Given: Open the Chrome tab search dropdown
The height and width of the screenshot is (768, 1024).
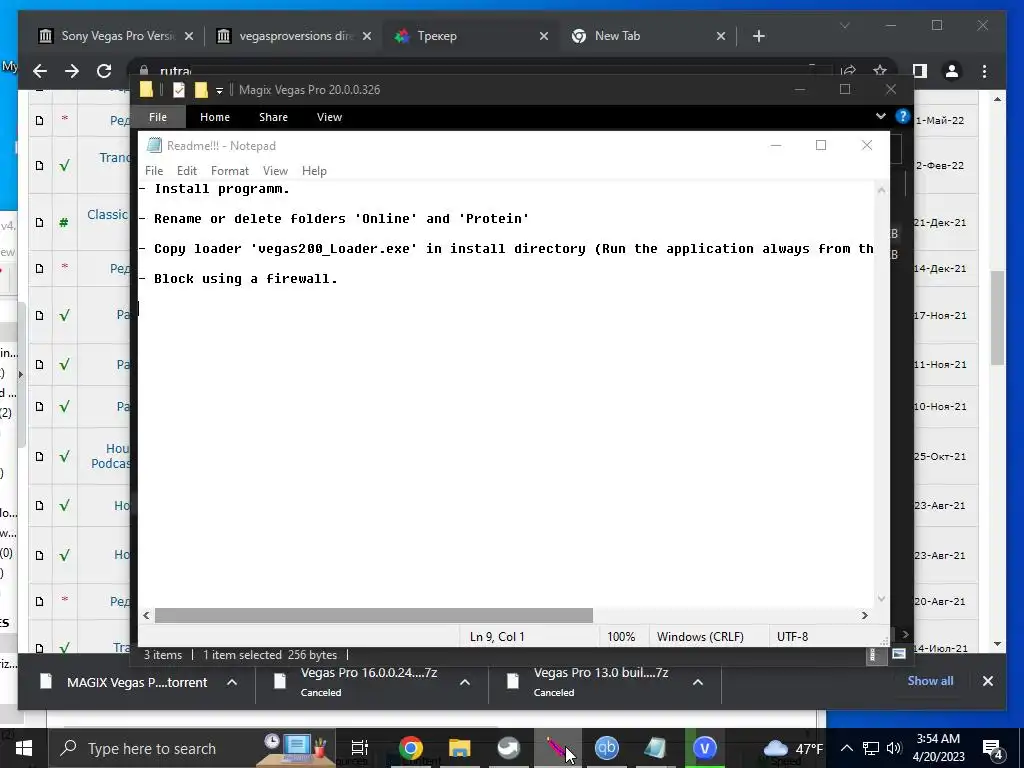Looking at the screenshot, I should tap(844, 25).
